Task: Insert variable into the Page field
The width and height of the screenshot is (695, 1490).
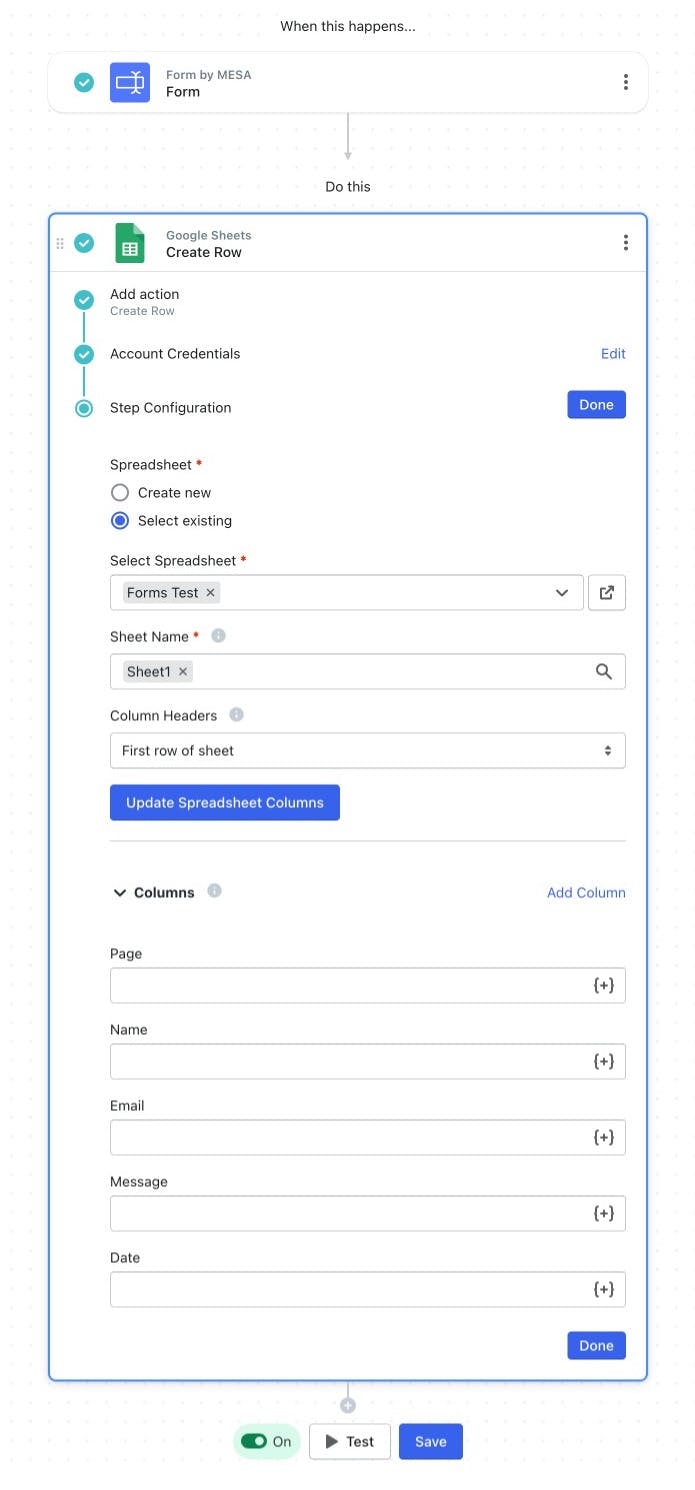Action: click(604, 985)
